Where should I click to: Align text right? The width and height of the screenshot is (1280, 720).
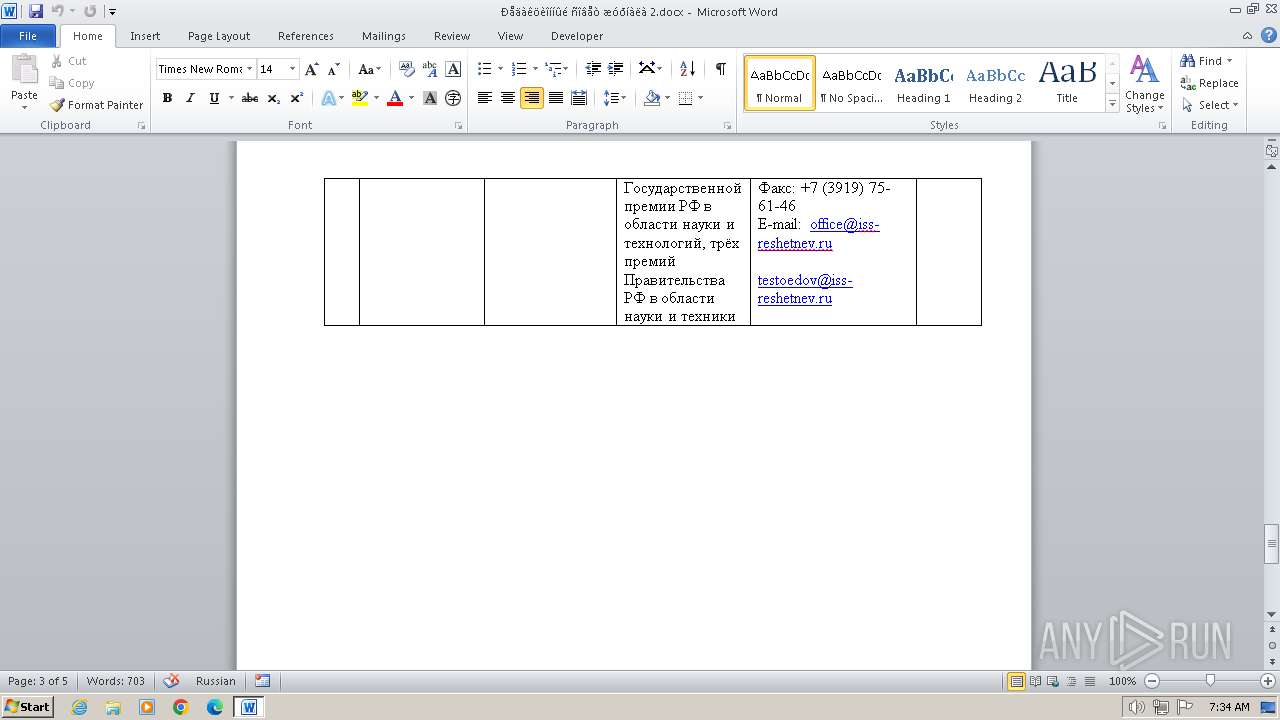532,98
